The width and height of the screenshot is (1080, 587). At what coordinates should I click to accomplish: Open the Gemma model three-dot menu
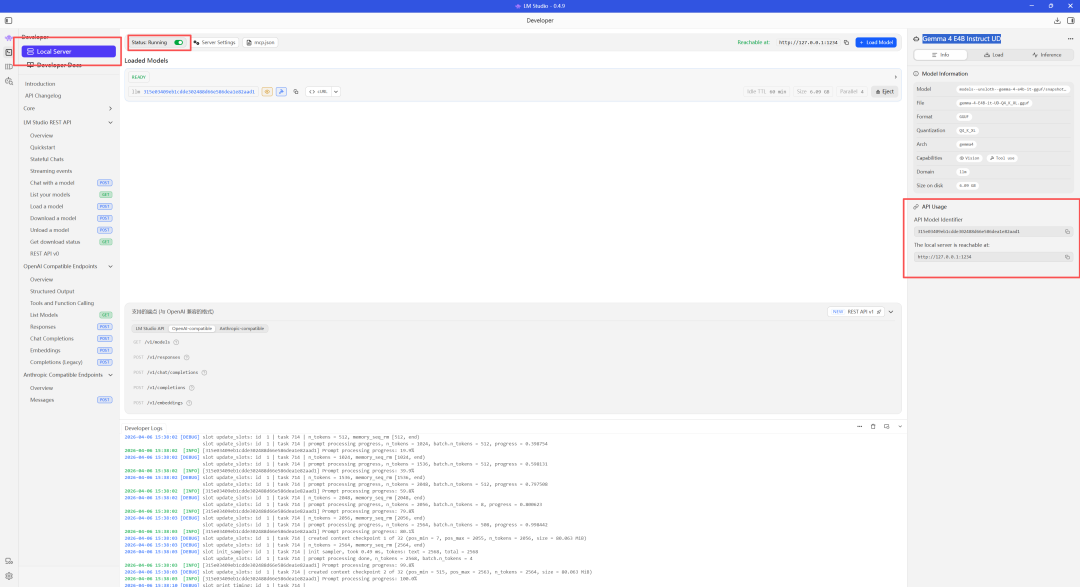pos(1070,39)
